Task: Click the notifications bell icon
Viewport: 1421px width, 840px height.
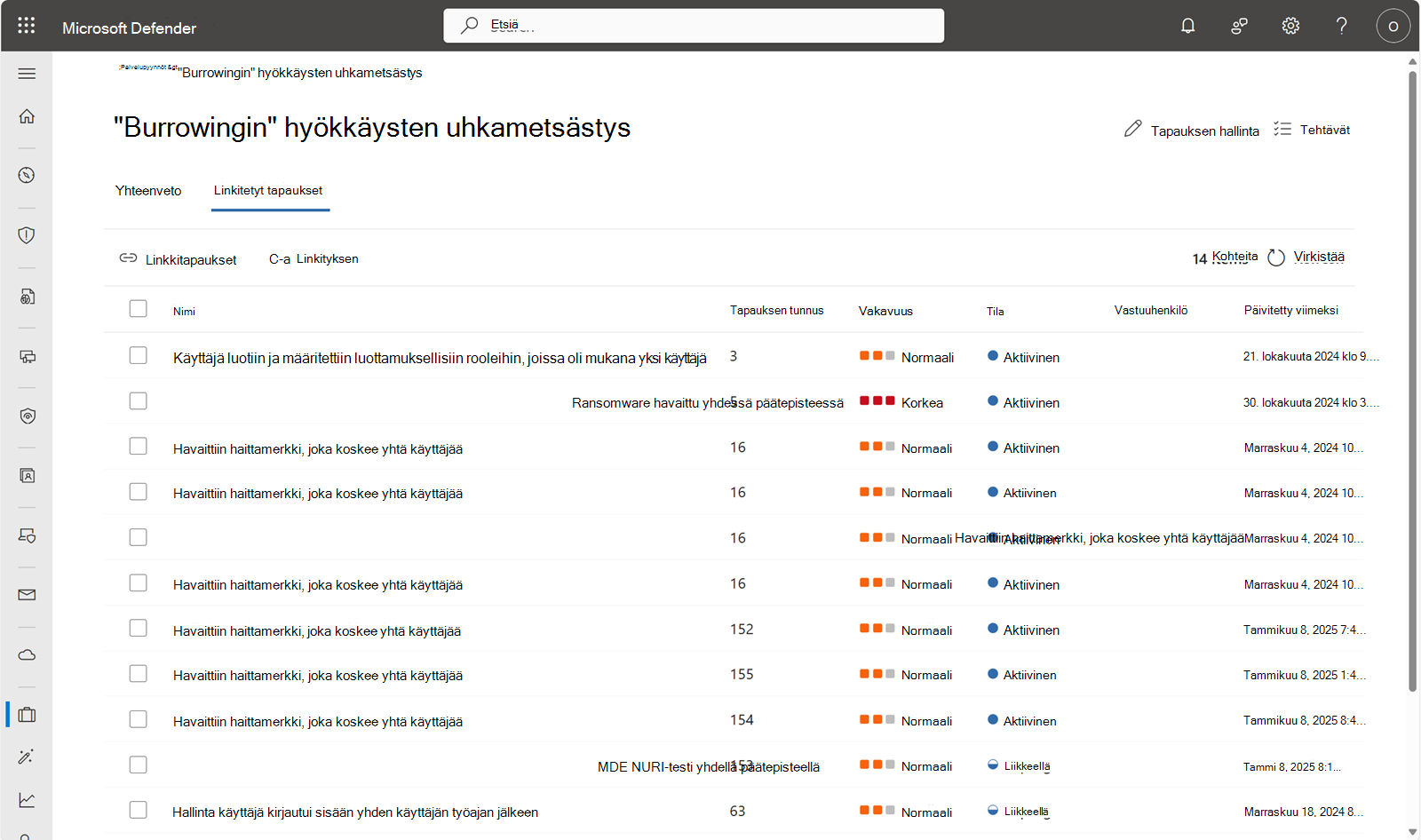Action: [x=1187, y=26]
